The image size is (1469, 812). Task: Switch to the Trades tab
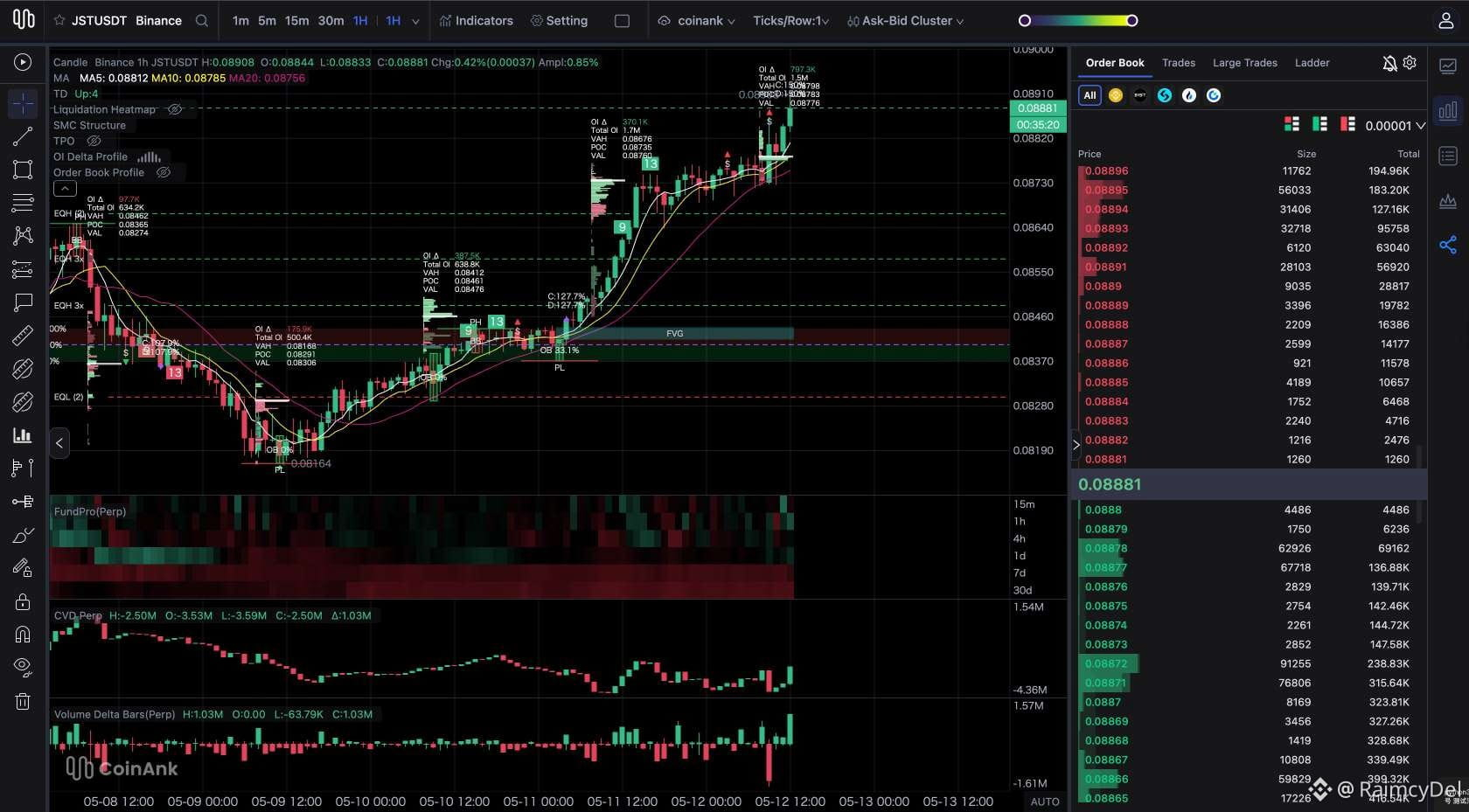coord(1179,63)
